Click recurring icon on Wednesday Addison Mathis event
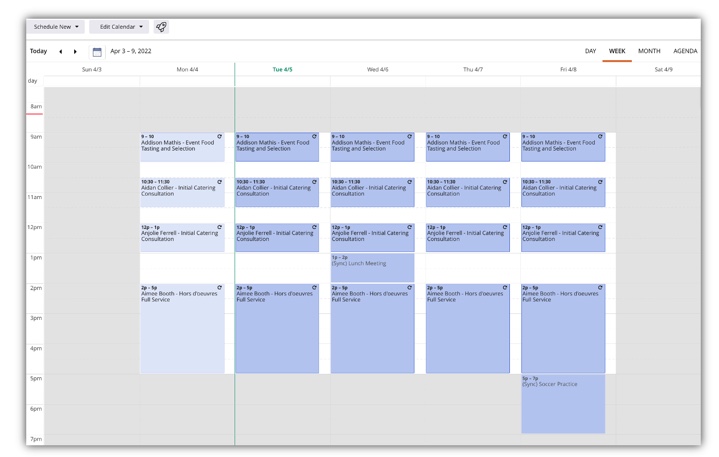Image resolution: width=719 pixels, height=457 pixels. (x=409, y=137)
